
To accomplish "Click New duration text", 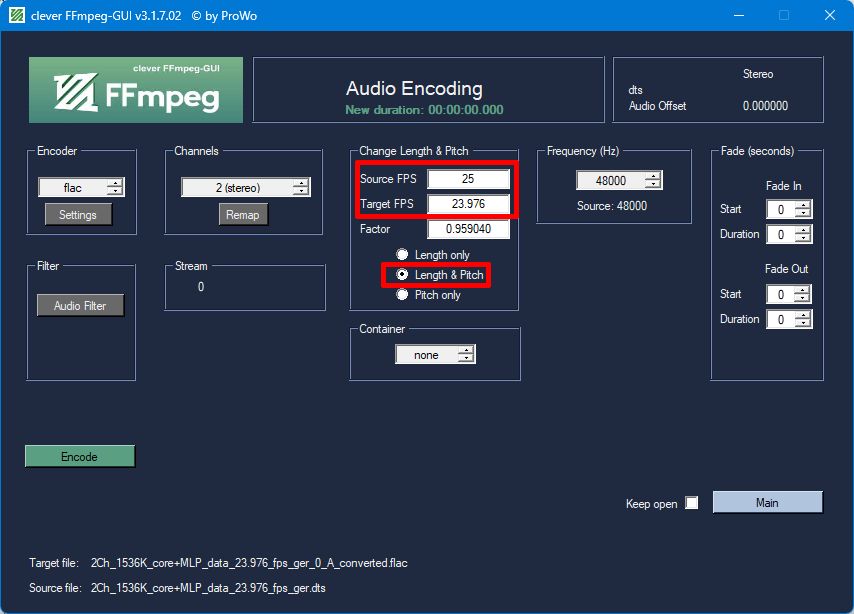I will click(424, 110).
